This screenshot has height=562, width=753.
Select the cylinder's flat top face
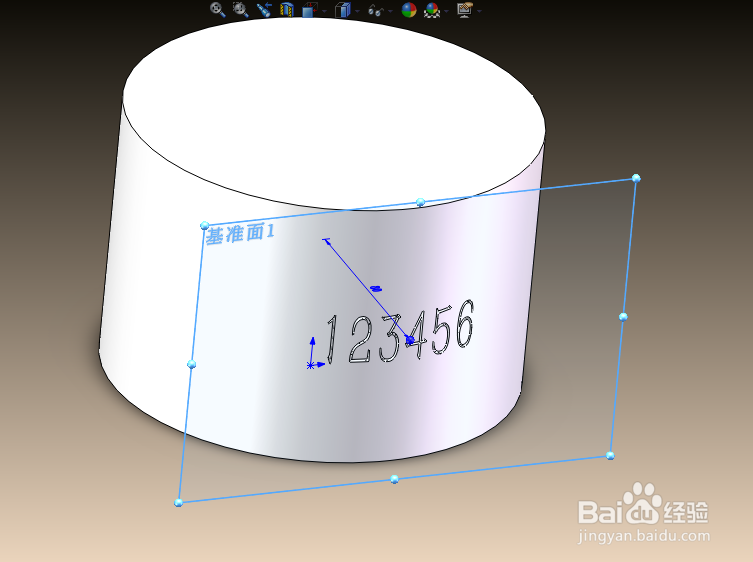[x=334, y=113]
